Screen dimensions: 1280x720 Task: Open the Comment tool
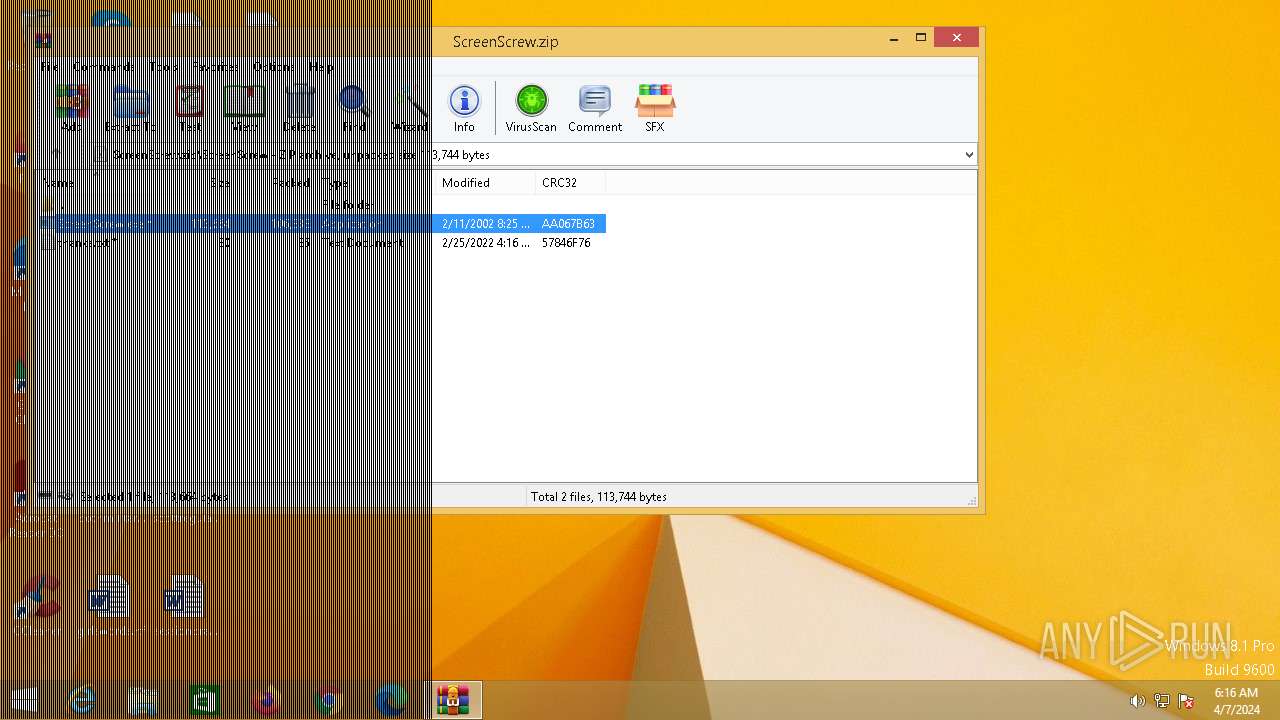point(595,108)
